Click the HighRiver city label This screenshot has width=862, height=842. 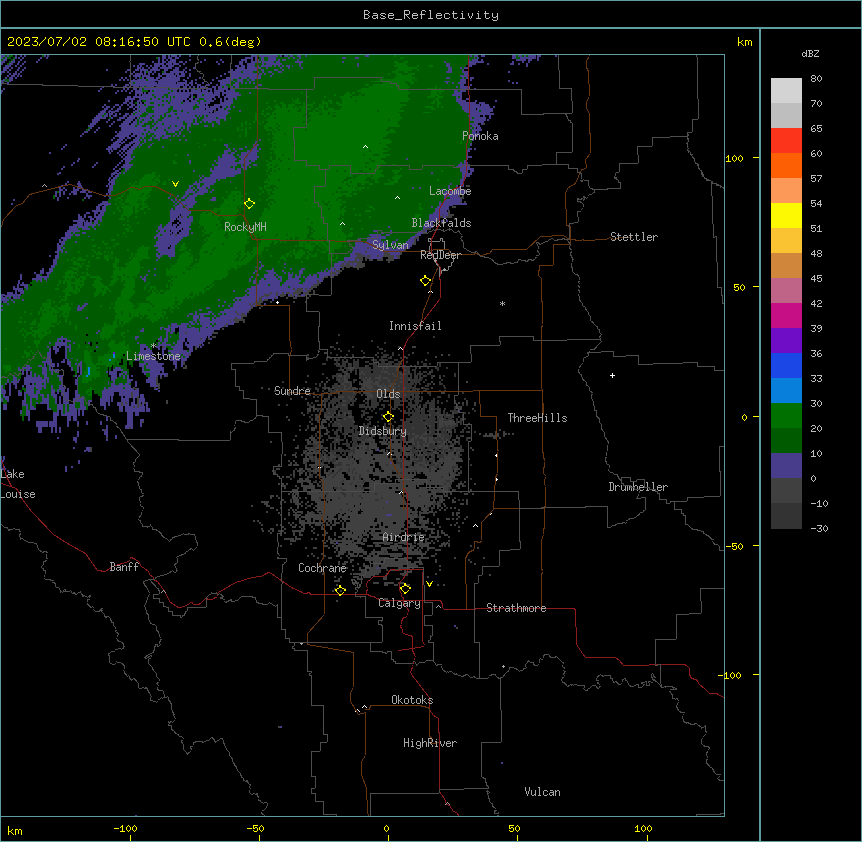click(430, 743)
